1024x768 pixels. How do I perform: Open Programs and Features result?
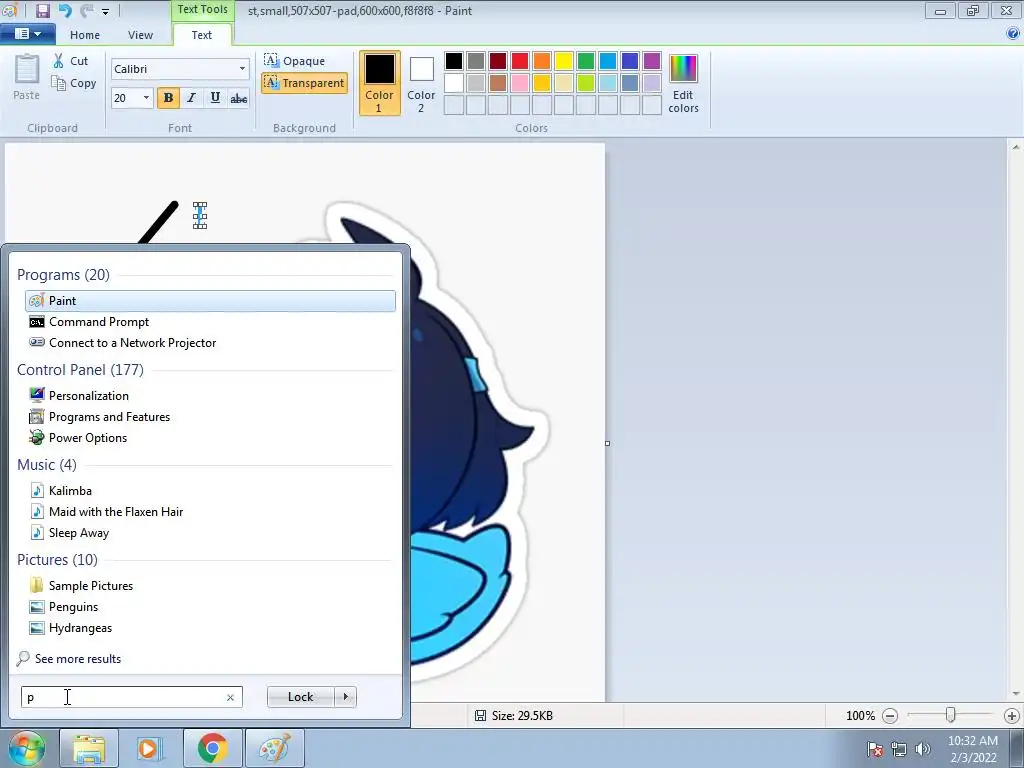click(210, 416)
